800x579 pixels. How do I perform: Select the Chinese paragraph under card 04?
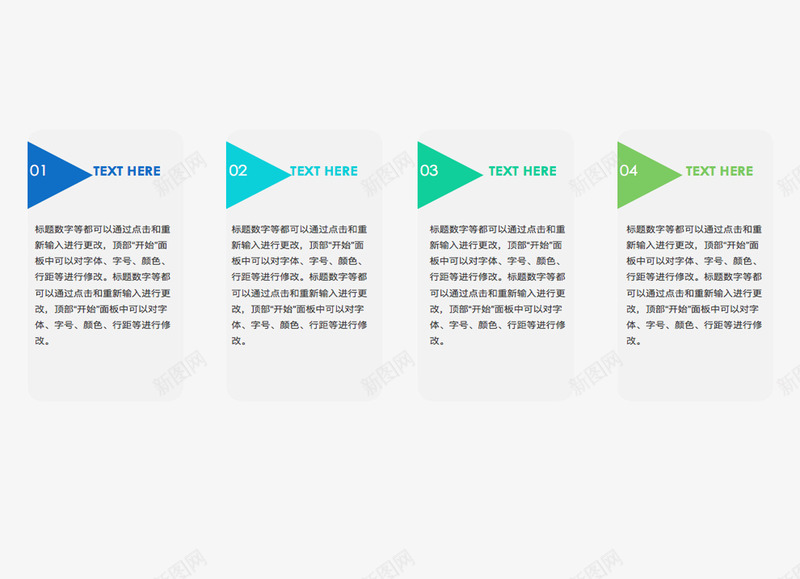pos(694,285)
